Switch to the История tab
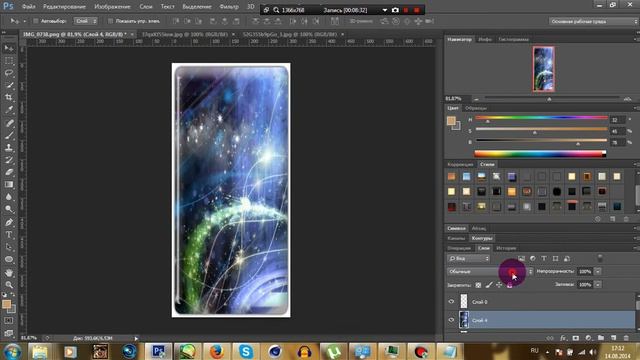Image resolution: width=640 pixels, height=360 pixels. click(506, 248)
